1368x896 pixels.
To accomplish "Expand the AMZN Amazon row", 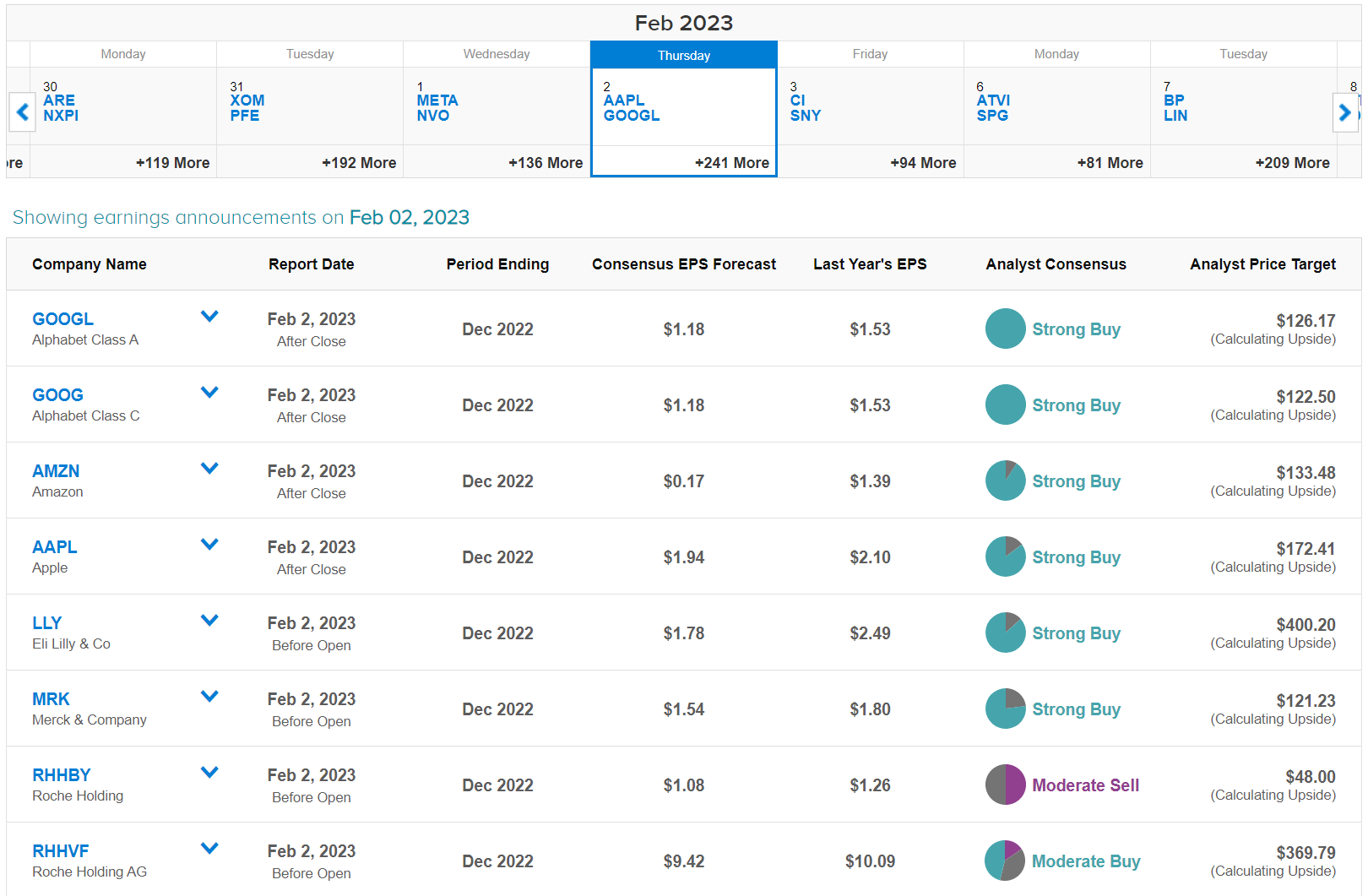I will pos(209,469).
